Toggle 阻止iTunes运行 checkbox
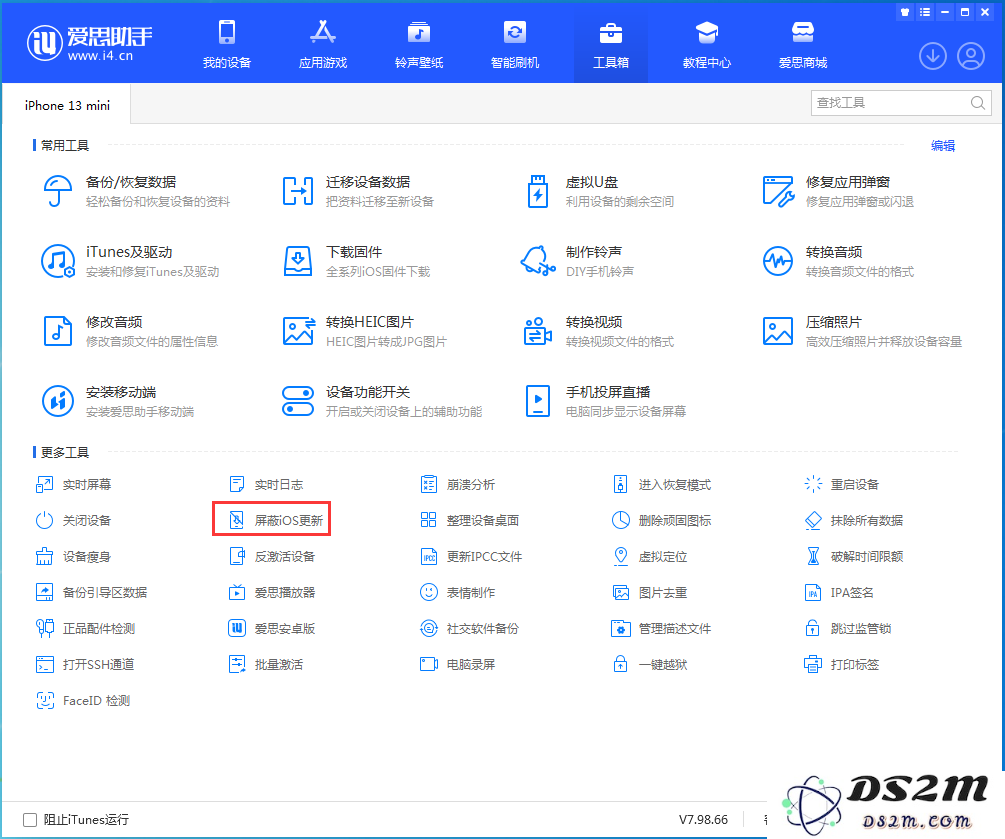This screenshot has height=839, width=1005. 30,820
